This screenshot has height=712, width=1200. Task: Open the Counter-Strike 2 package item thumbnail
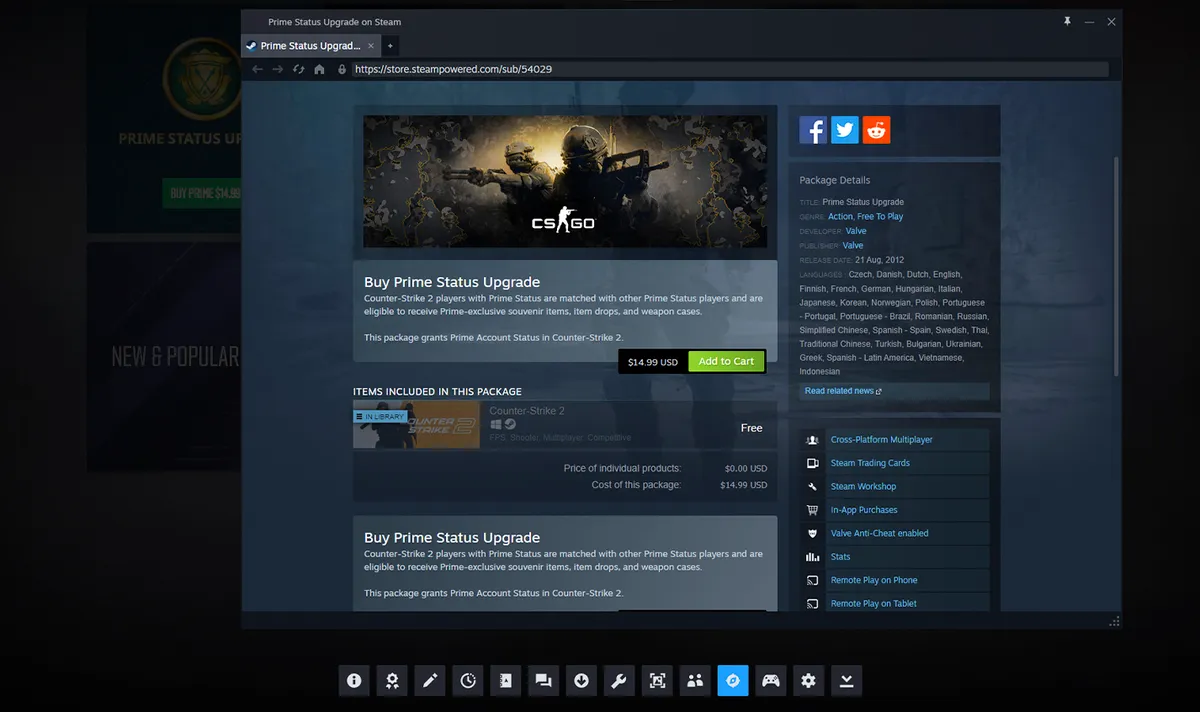417,424
